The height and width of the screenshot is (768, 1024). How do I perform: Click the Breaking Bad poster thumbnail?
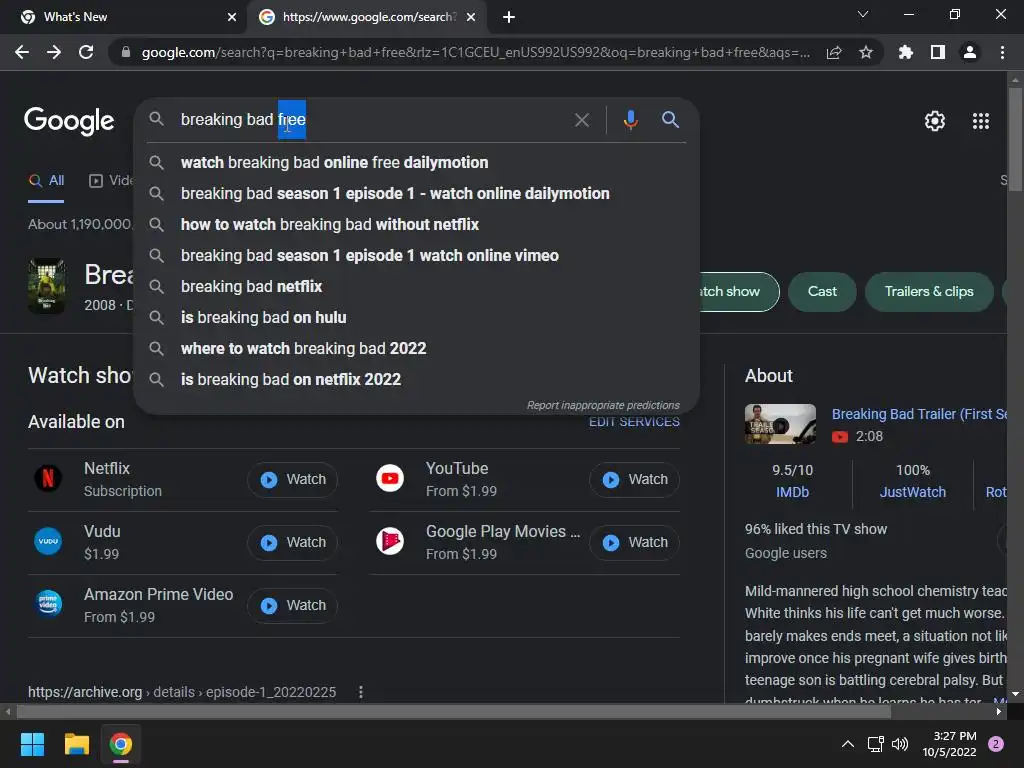point(46,287)
